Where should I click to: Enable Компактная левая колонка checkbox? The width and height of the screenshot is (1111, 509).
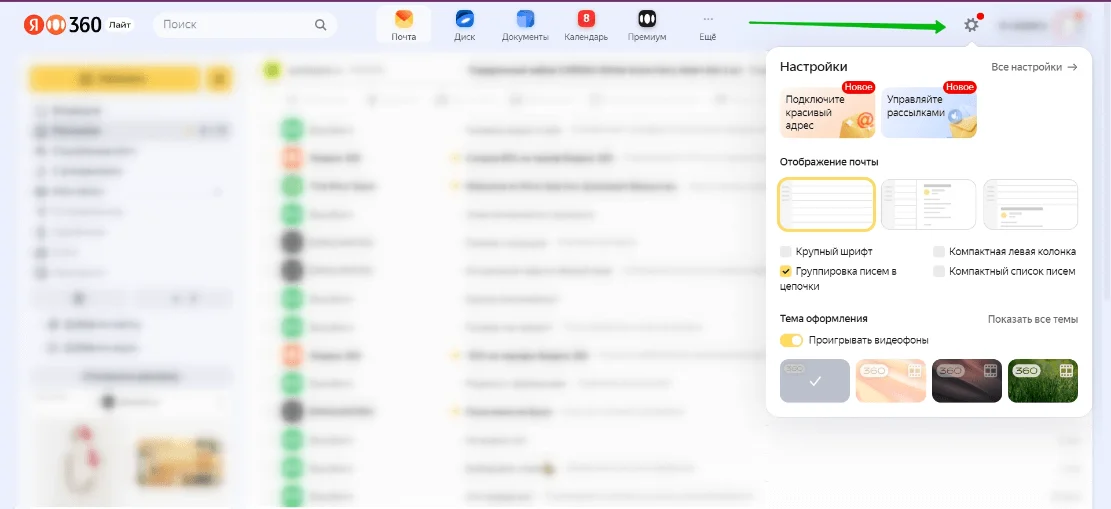[x=939, y=251]
